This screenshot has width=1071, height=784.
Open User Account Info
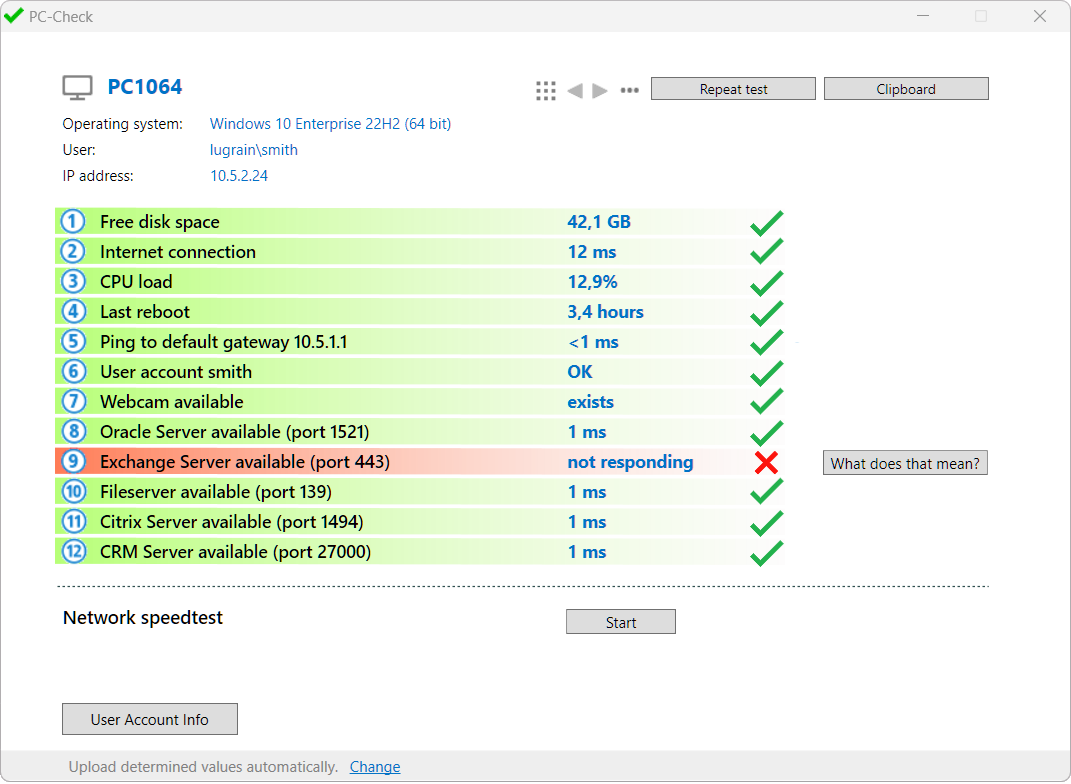point(150,720)
